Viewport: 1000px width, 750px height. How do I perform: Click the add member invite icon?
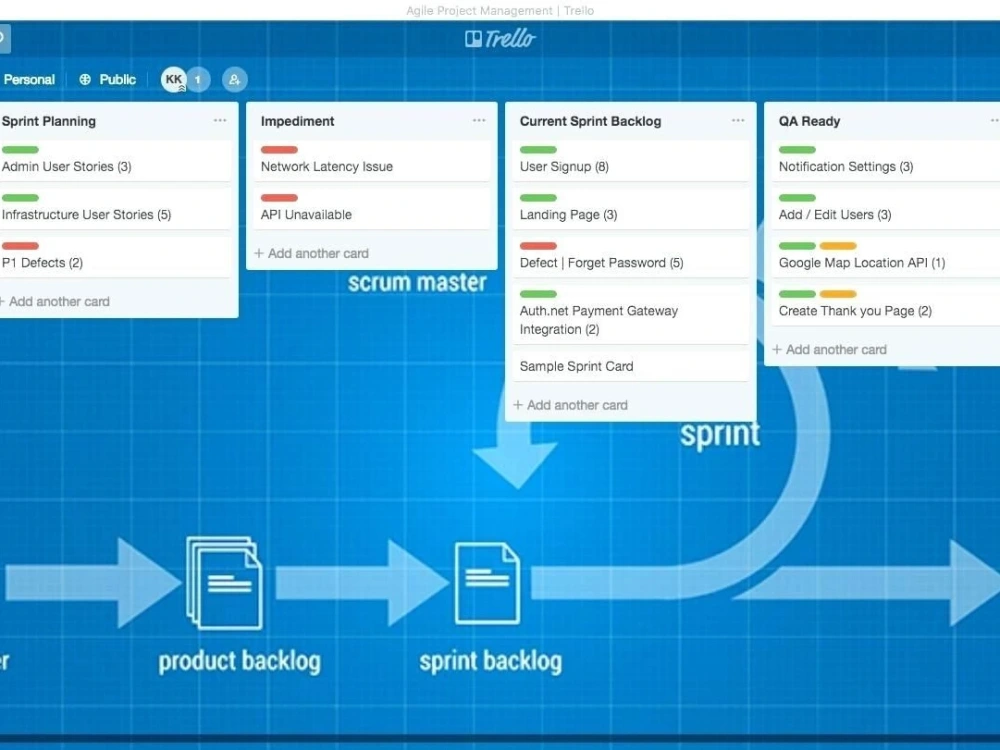coord(234,79)
